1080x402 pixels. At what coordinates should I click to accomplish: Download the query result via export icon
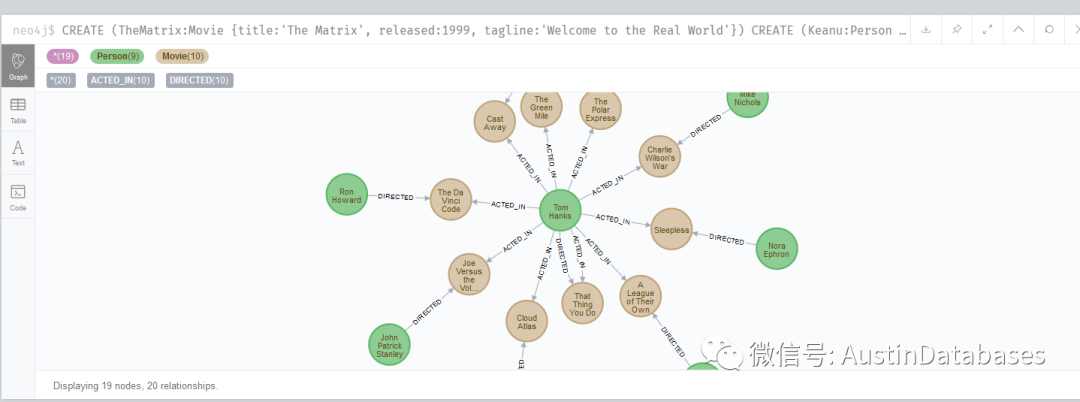pos(926,30)
